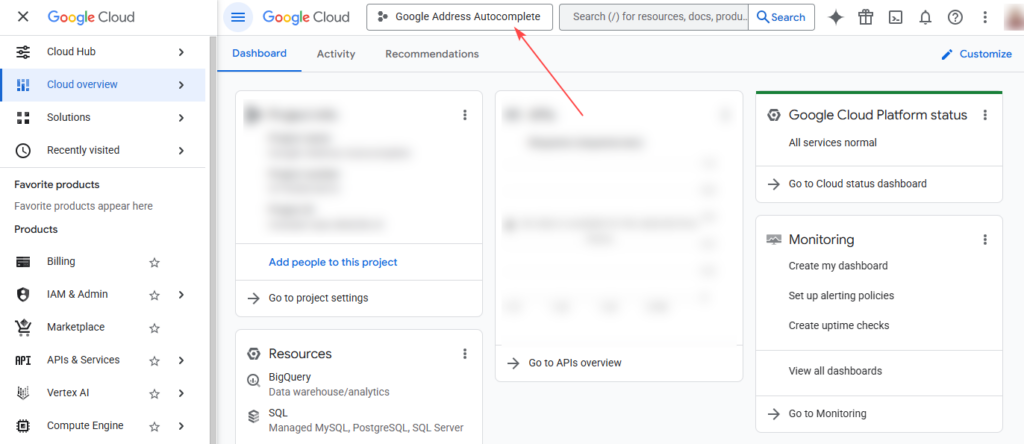The image size is (1024, 444).
Task: Click the Add people to this project link
Action: pos(333,262)
